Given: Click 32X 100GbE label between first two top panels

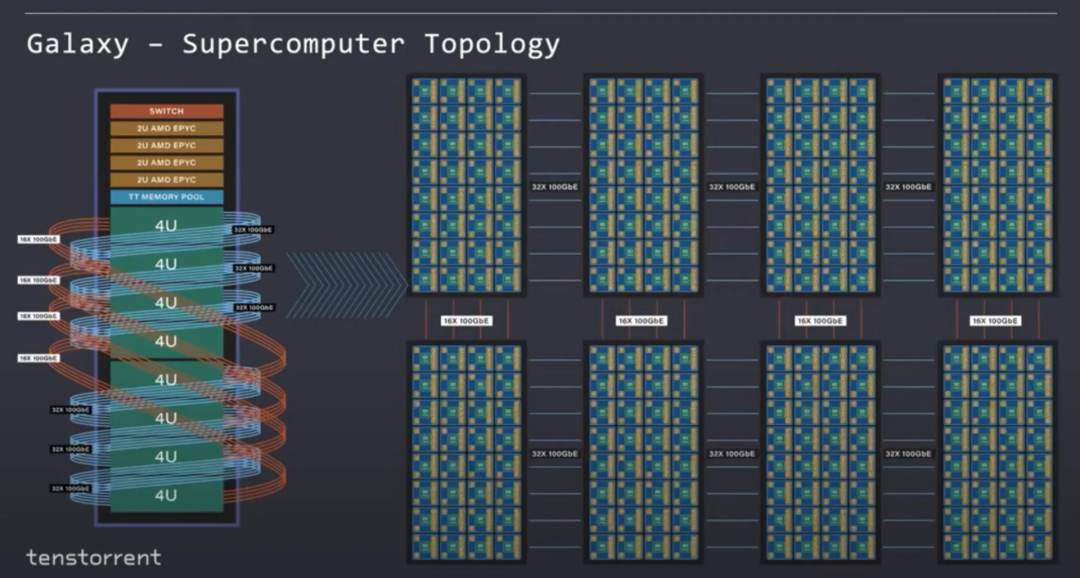Looking at the screenshot, I should click(x=554, y=186).
